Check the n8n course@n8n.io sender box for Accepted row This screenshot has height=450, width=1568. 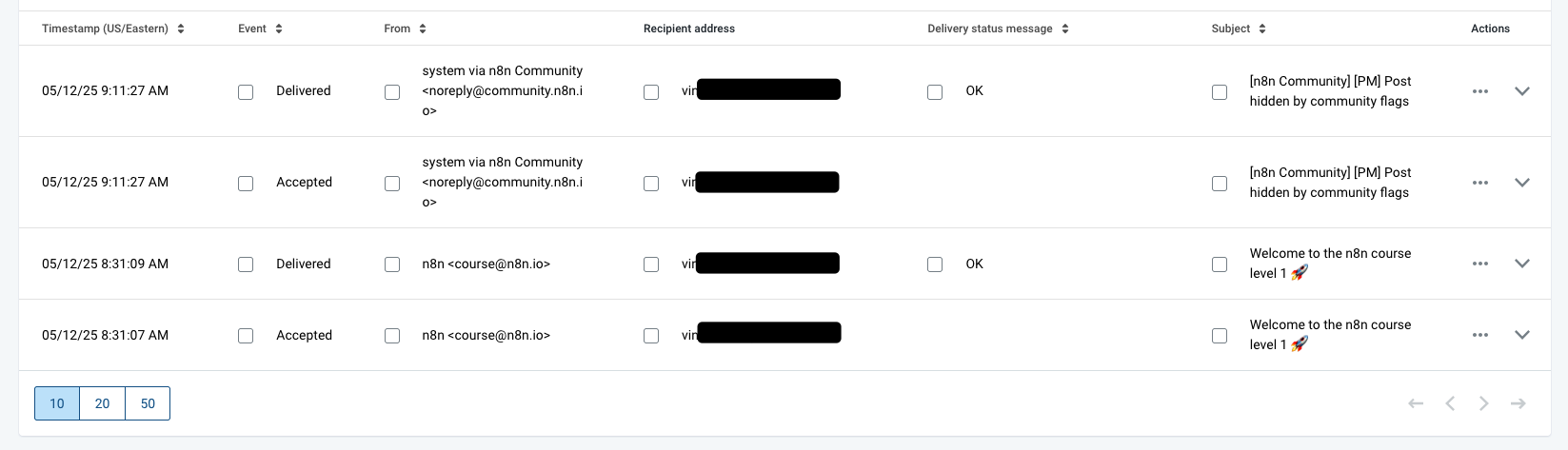tap(392, 336)
